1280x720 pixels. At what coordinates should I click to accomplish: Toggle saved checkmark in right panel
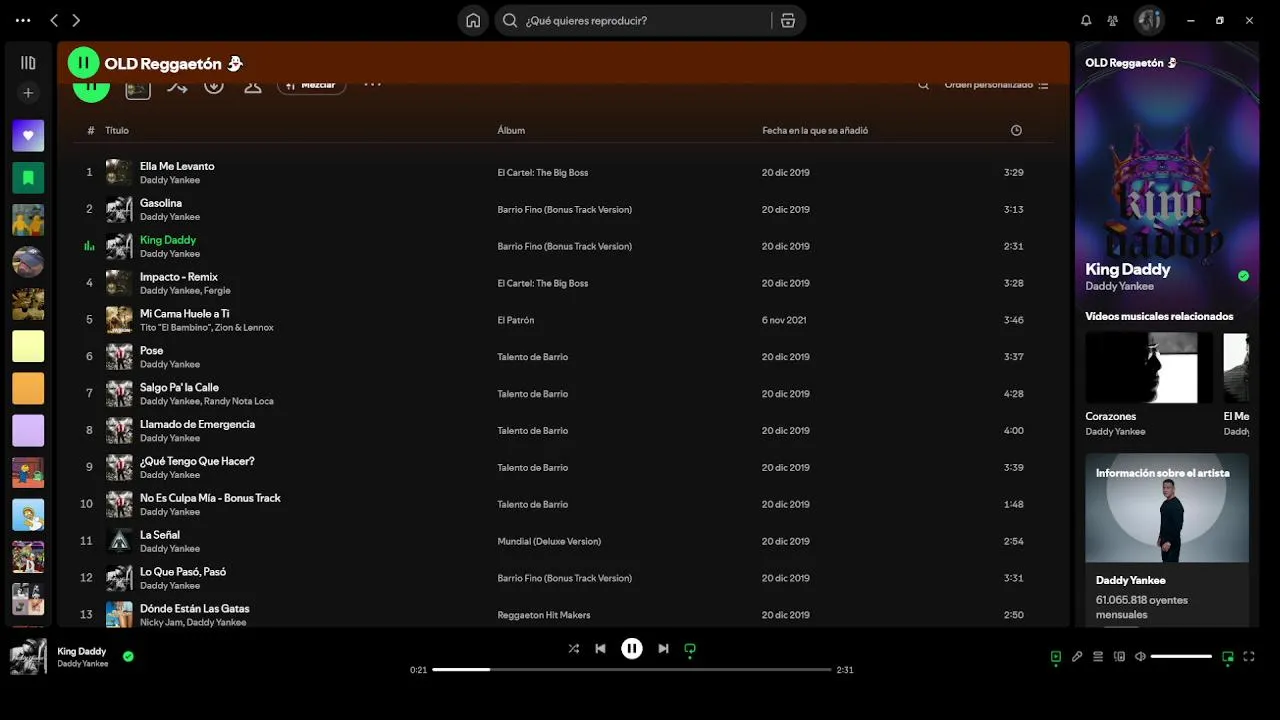click(x=1243, y=276)
